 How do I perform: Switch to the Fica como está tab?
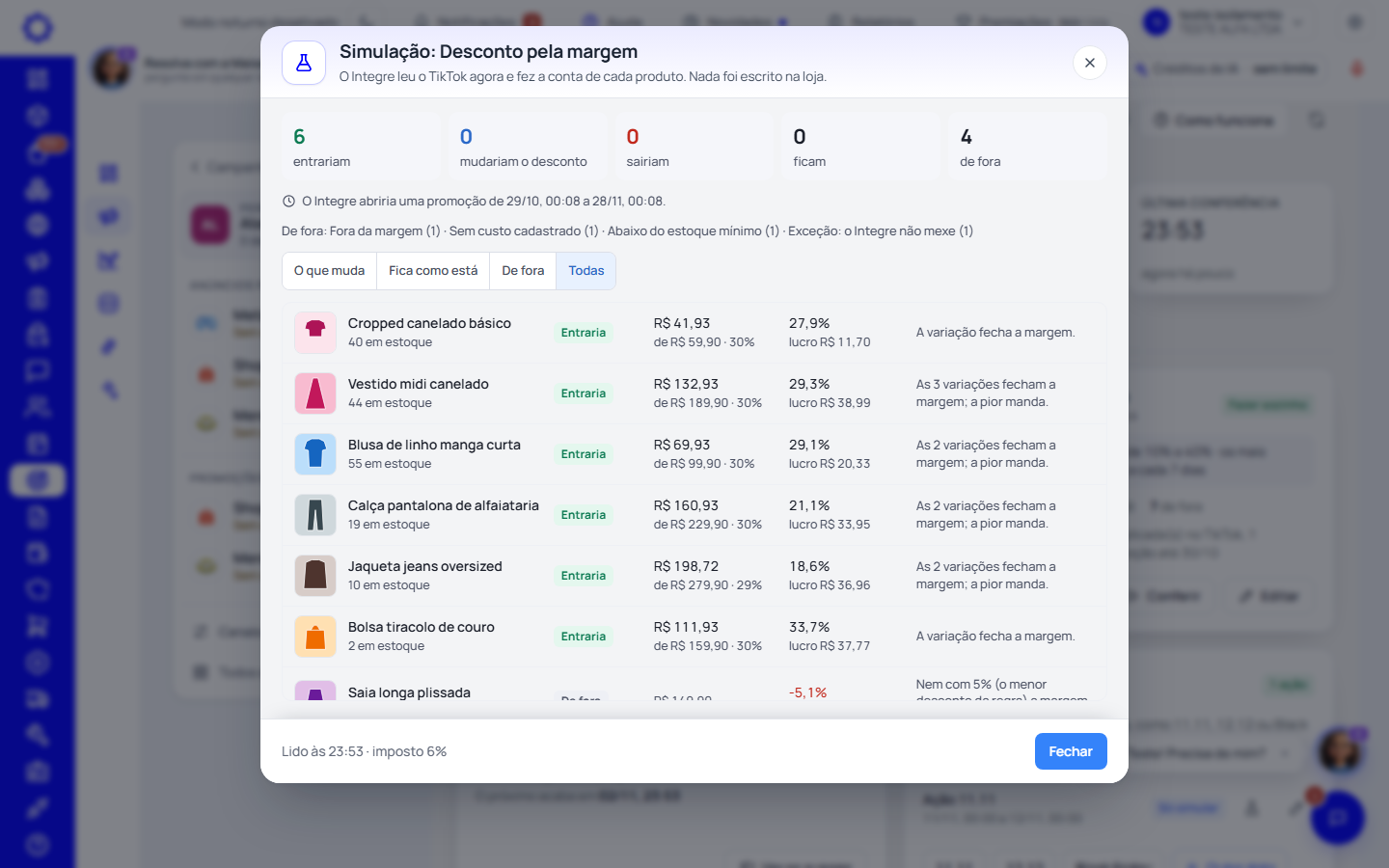coord(433,271)
